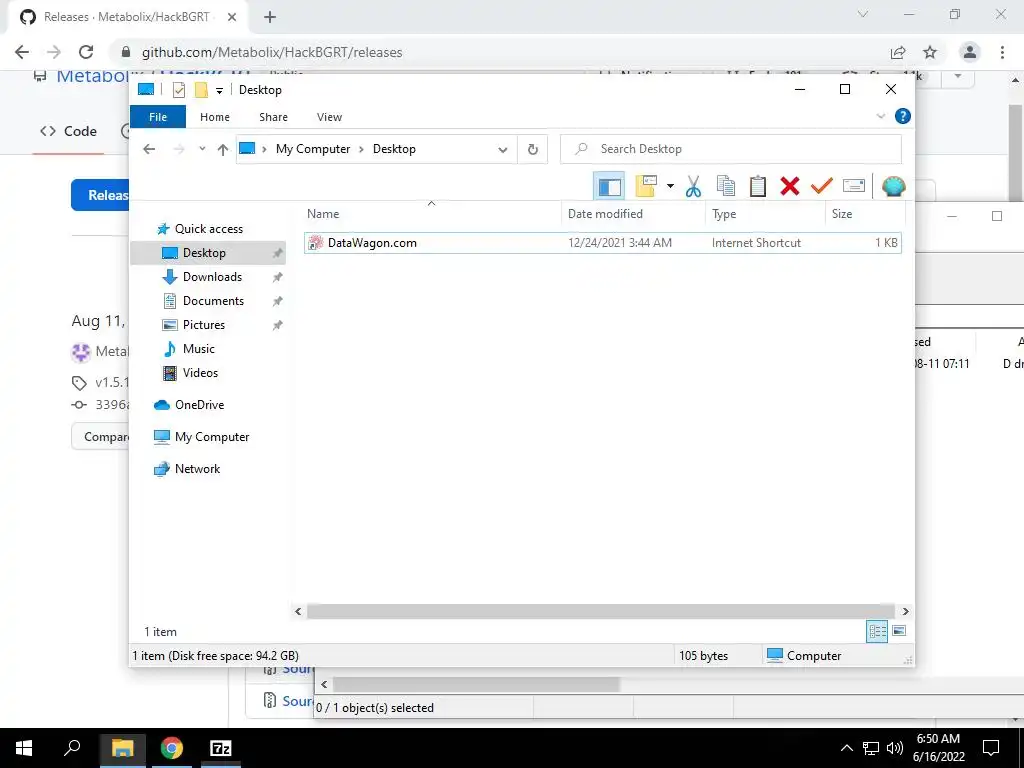Bookmark the page with the star icon
This screenshot has width=1024, height=768.
point(930,52)
